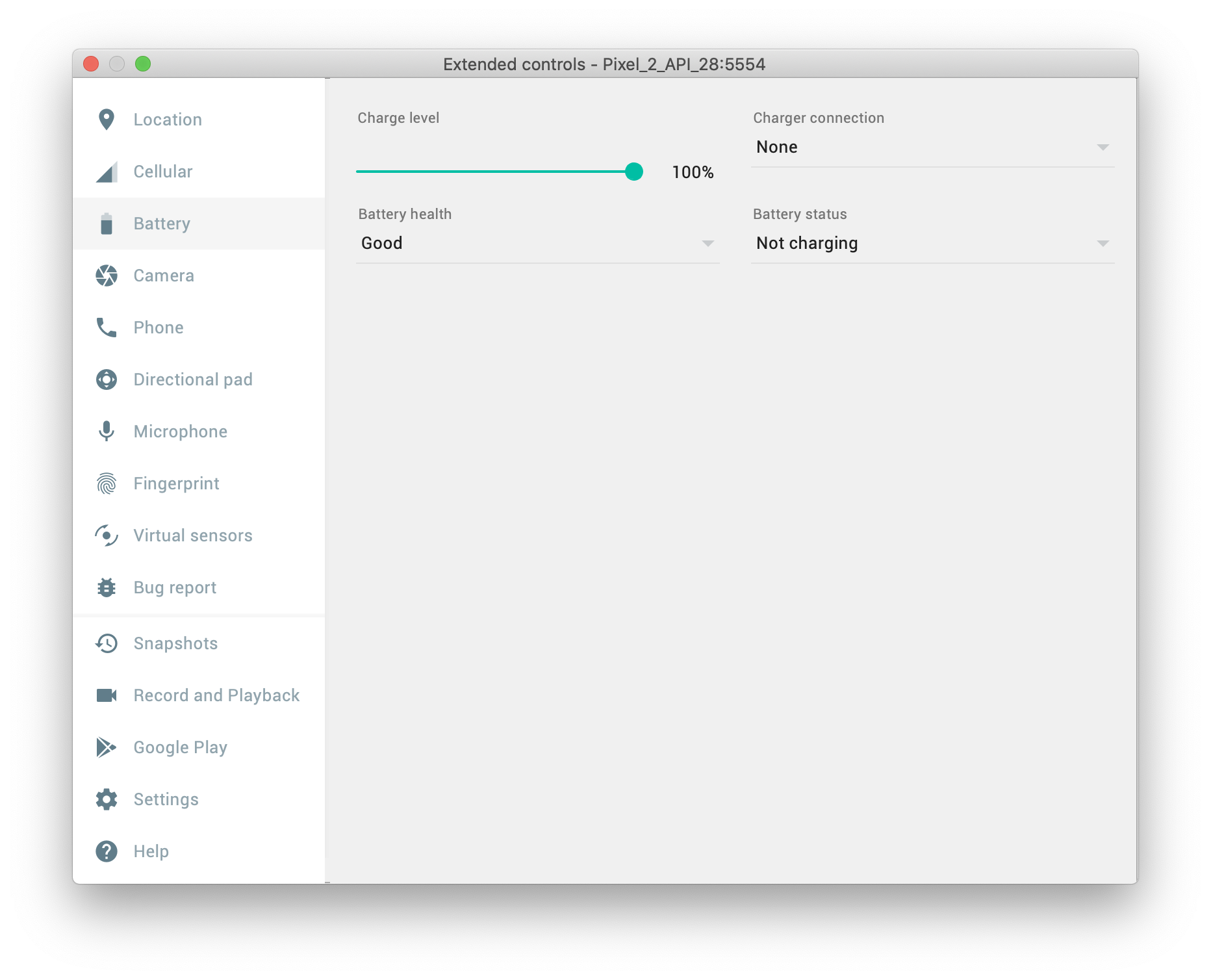
Task: Close the Extended controls window
Action: 91,64
